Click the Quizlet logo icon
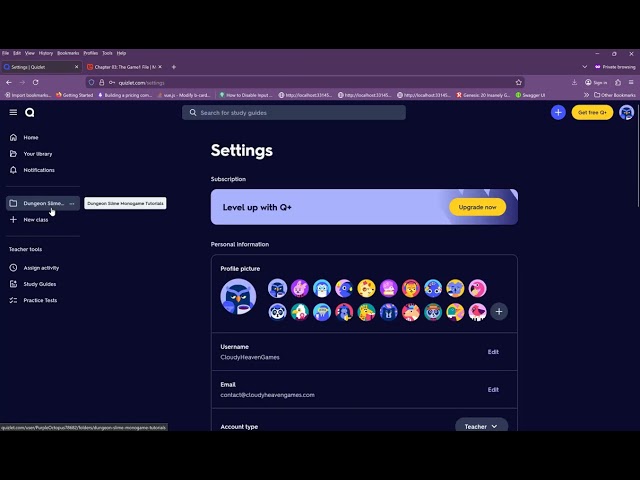Image resolution: width=640 pixels, height=480 pixels. (30, 113)
